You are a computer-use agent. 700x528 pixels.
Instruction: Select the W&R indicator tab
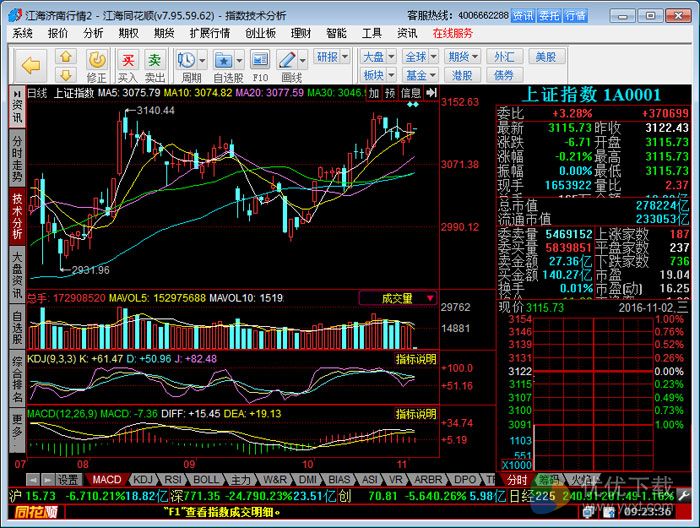[x=275, y=480]
